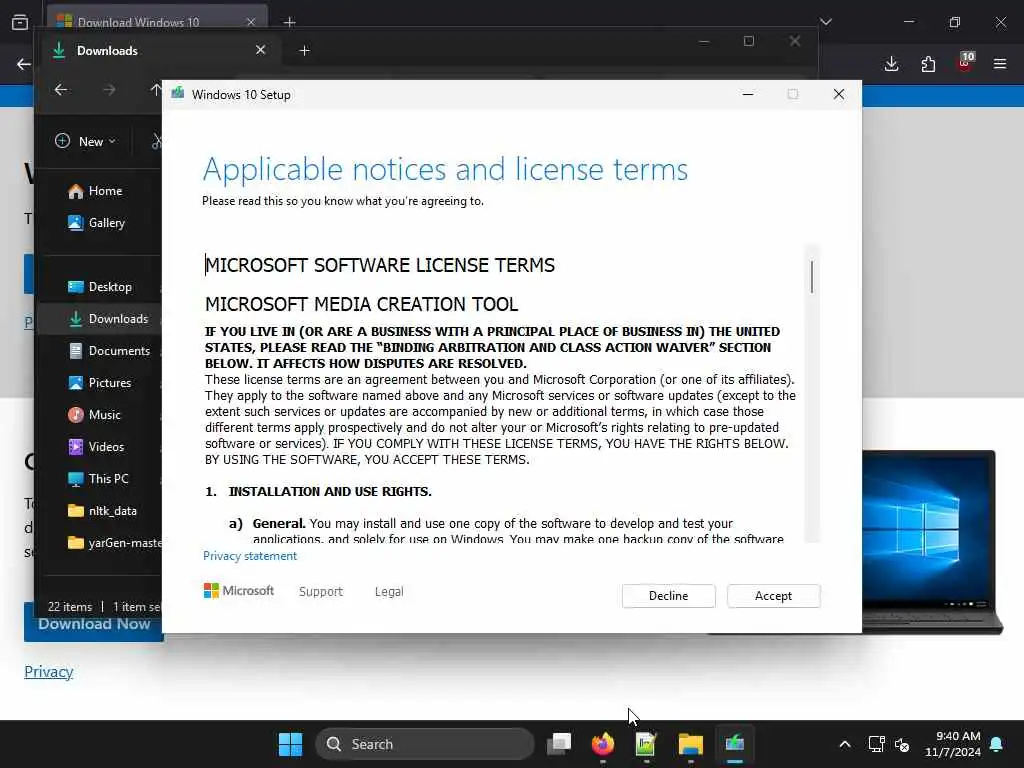Click browser back arrow
Viewport: 1024px width, 768px height.
(x=24, y=64)
